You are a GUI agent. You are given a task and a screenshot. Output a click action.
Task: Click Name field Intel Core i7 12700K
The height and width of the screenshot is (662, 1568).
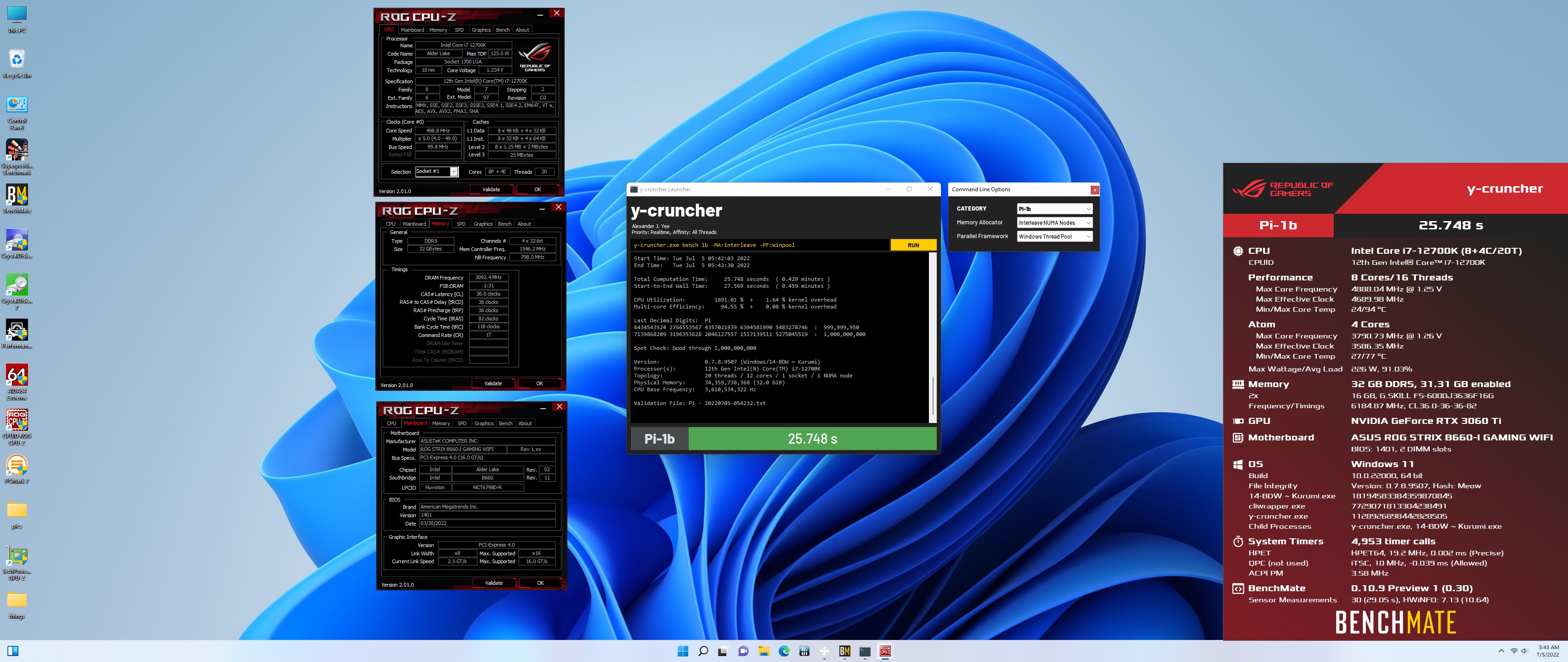(x=463, y=45)
